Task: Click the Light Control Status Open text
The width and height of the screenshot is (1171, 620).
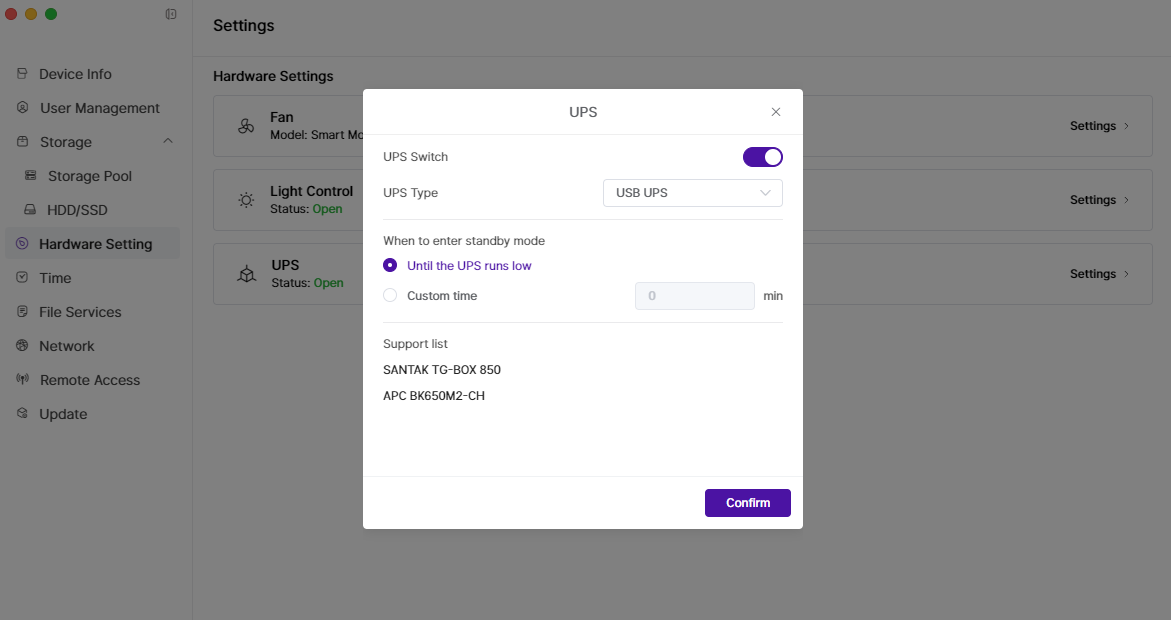Action: [306, 209]
